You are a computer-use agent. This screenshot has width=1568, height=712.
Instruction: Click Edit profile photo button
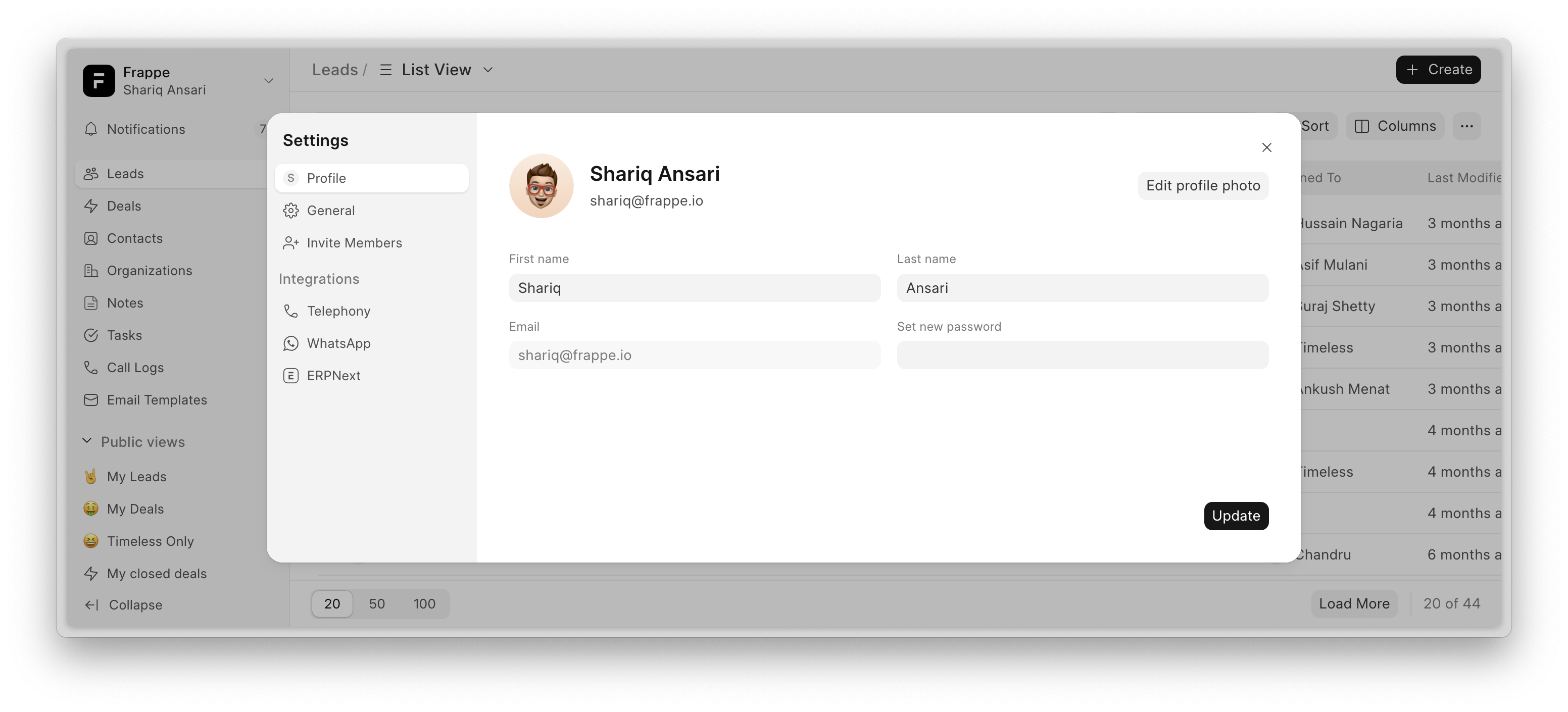[x=1203, y=186]
